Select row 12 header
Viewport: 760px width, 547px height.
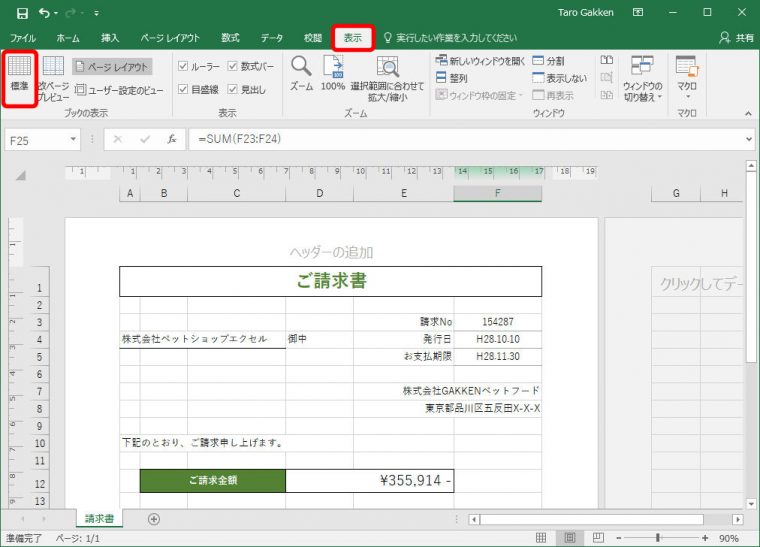pyautogui.click(x=39, y=481)
